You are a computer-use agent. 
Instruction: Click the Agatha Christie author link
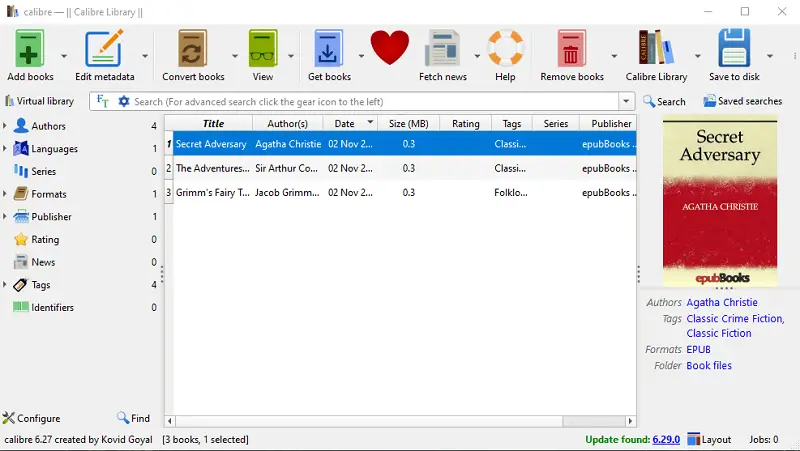pos(721,303)
